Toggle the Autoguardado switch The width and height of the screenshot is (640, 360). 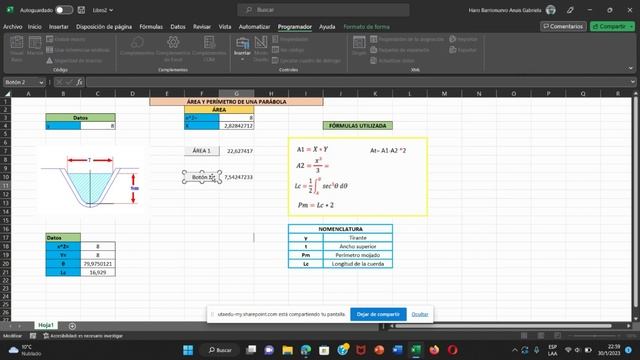click(64, 10)
